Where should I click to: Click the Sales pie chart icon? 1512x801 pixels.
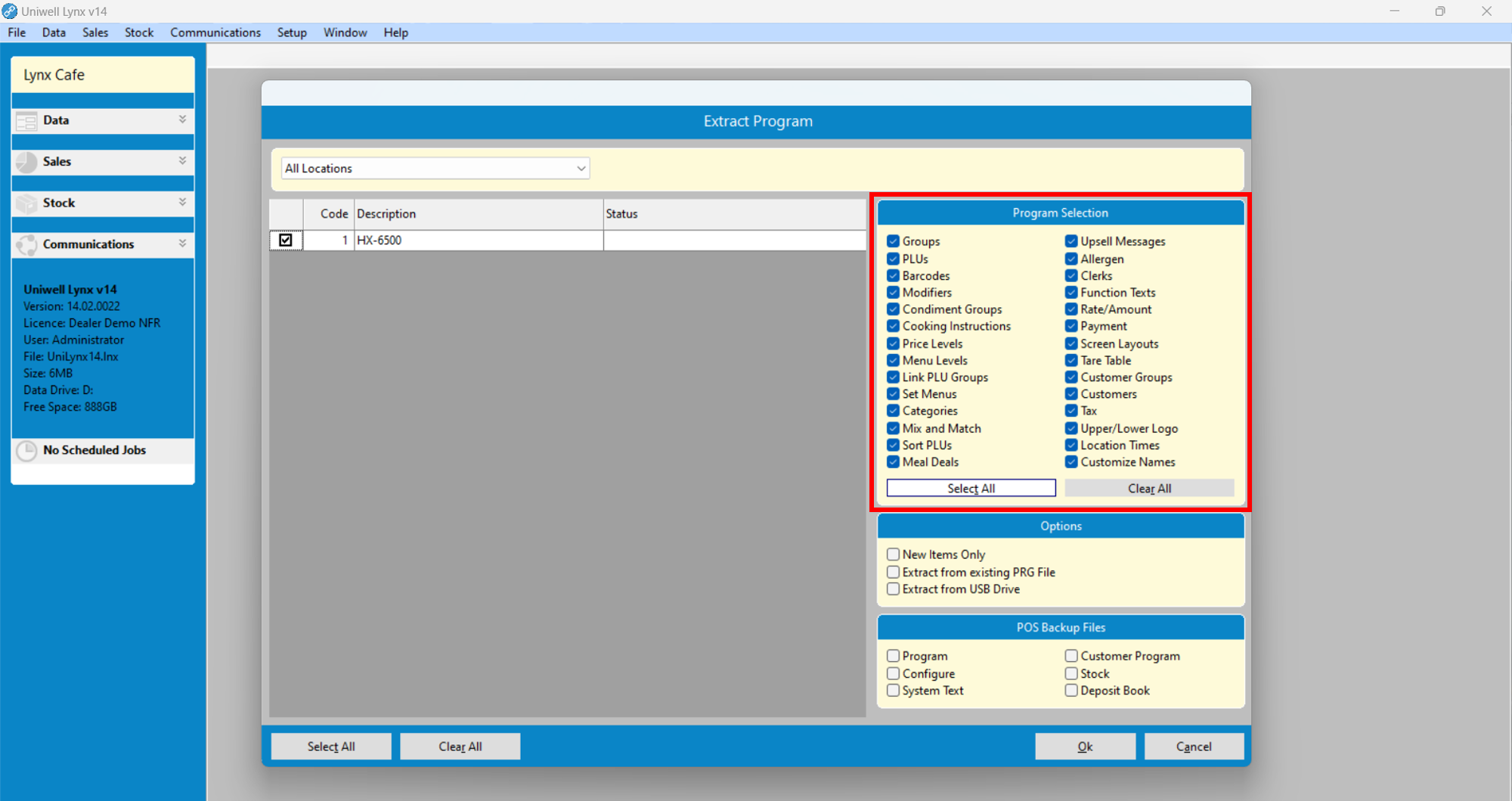pos(26,162)
